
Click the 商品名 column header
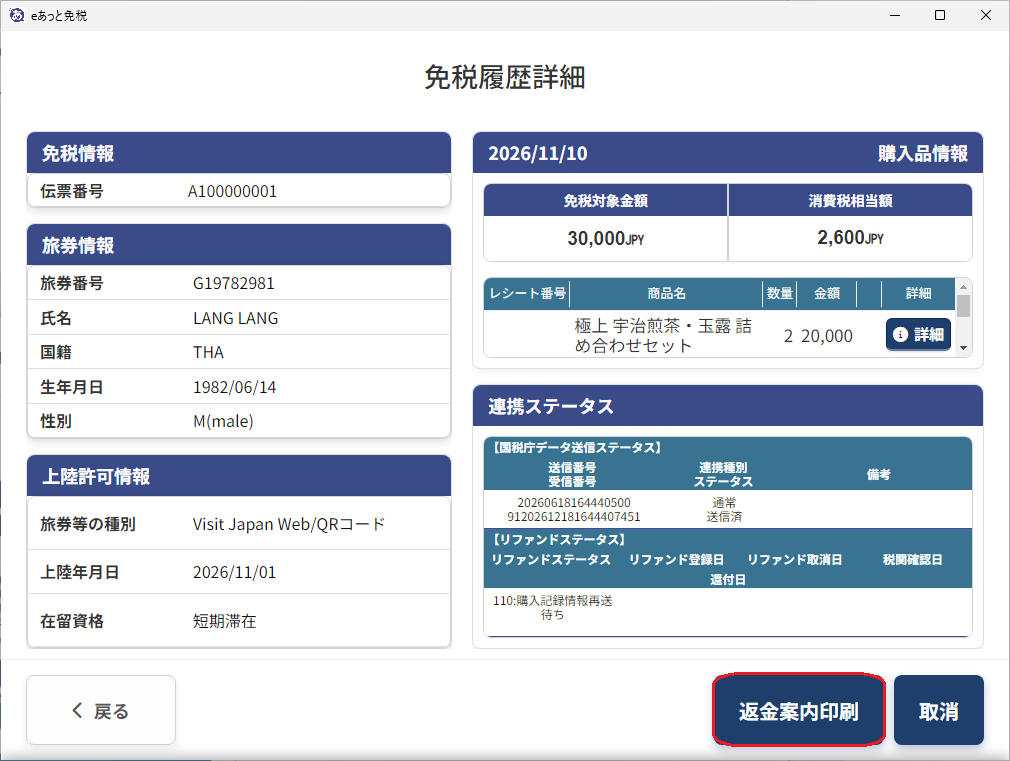(x=666, y=293)
